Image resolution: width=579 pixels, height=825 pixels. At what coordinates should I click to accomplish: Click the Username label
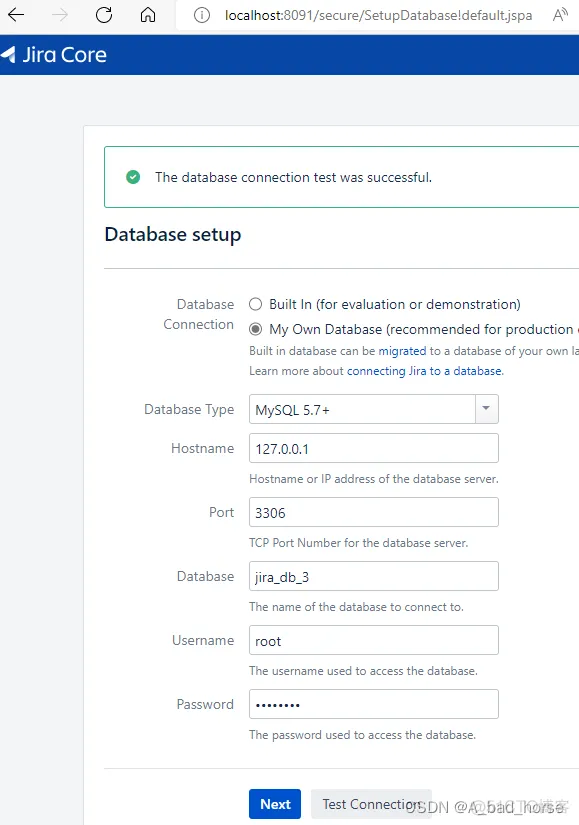click(x=203, y=640)
